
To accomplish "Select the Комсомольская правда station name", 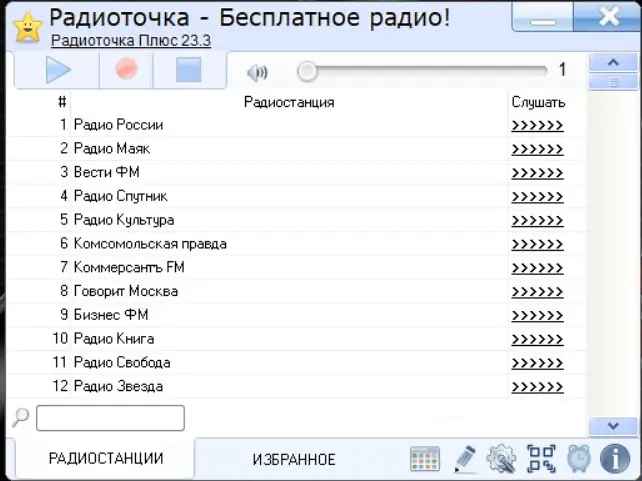I will pyautogui.click(x=150, y=244).
